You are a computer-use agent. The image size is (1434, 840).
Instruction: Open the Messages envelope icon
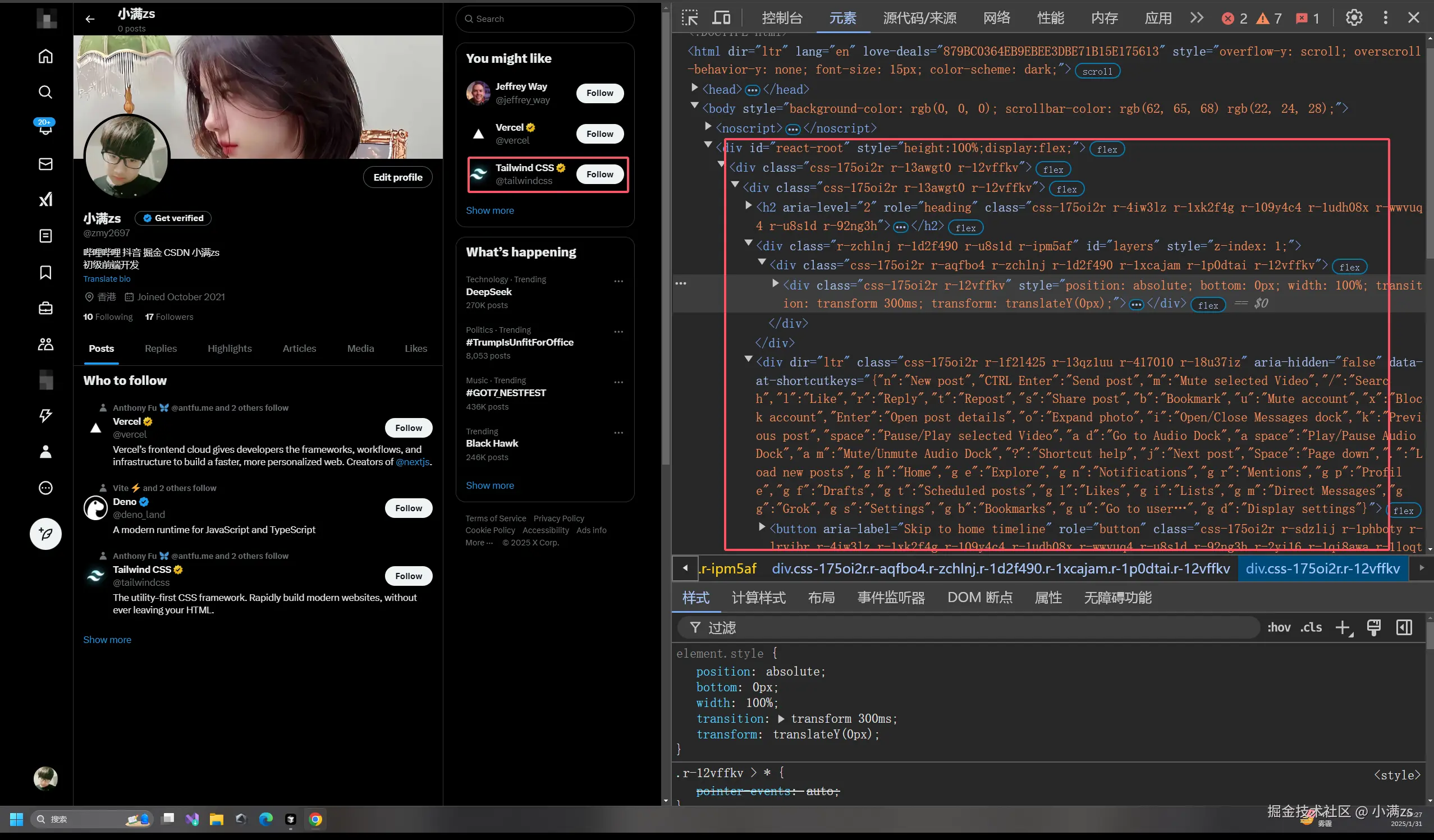coord(45,164)
